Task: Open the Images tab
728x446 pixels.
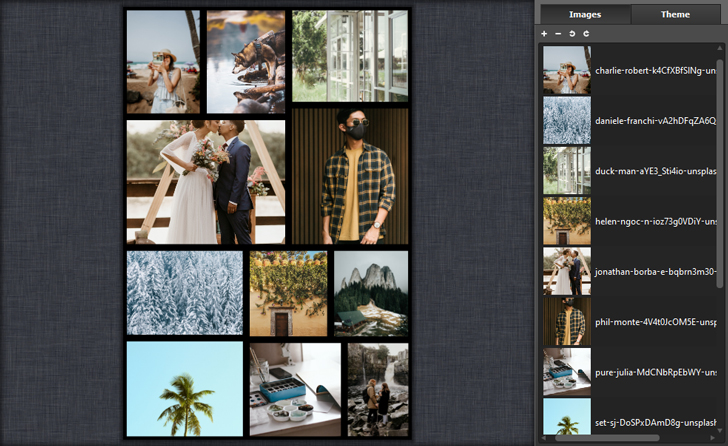Action: pyautogui.click(x=585, y=15)
